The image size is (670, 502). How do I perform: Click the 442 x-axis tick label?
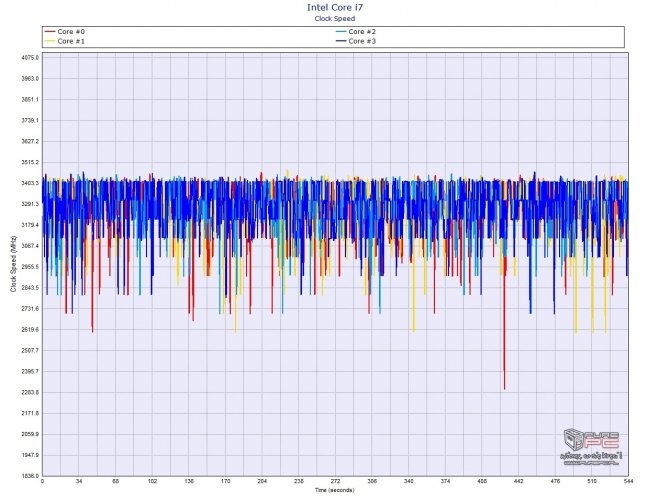pyautogui.click(x=518, y=481)
